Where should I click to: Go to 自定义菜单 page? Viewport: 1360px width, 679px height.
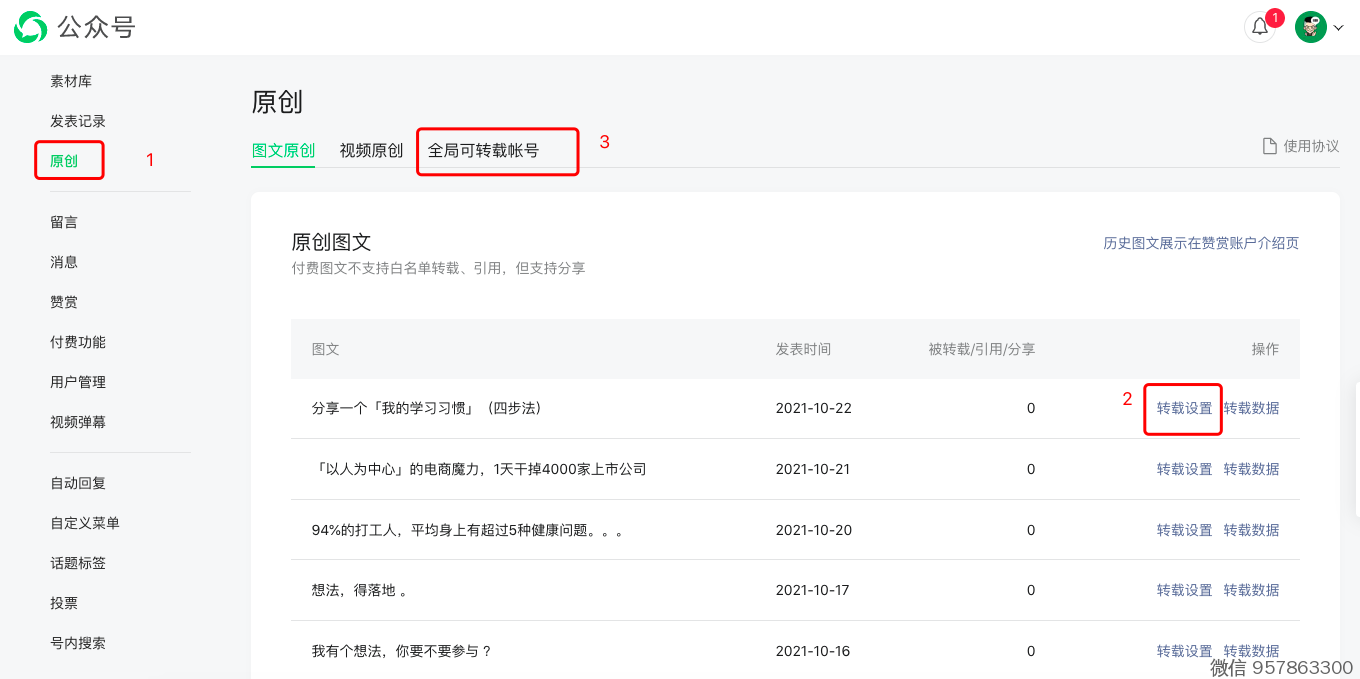[x=85, y=523]
